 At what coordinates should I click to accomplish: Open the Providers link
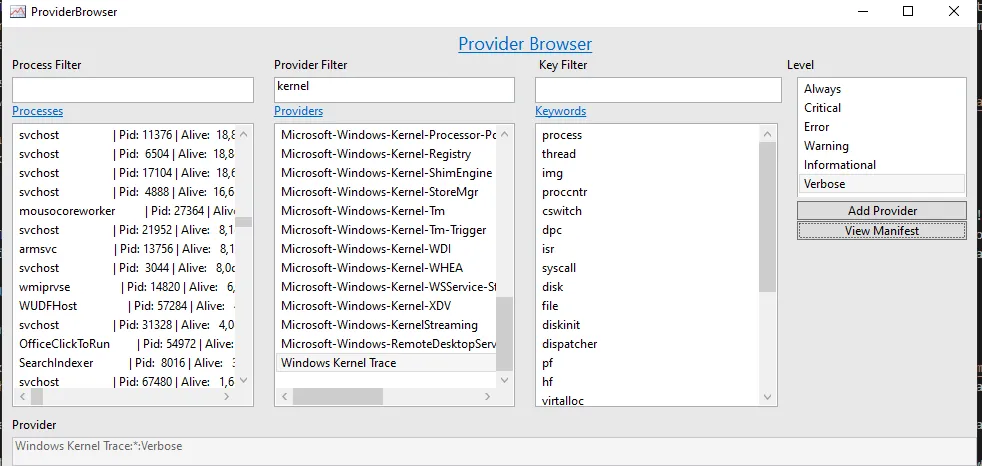299,111
